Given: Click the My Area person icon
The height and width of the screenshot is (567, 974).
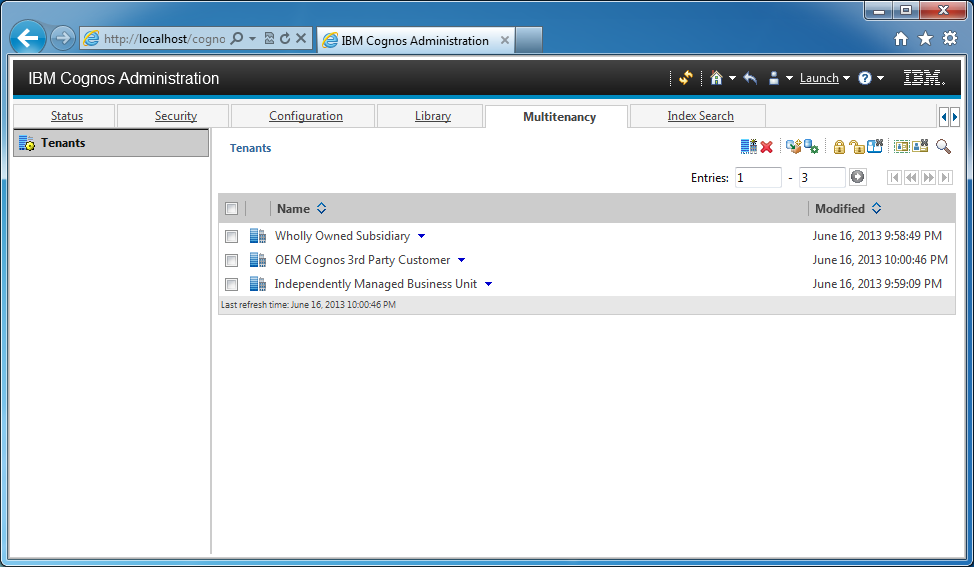Looking at the screenshot, I should pos(773,78).
